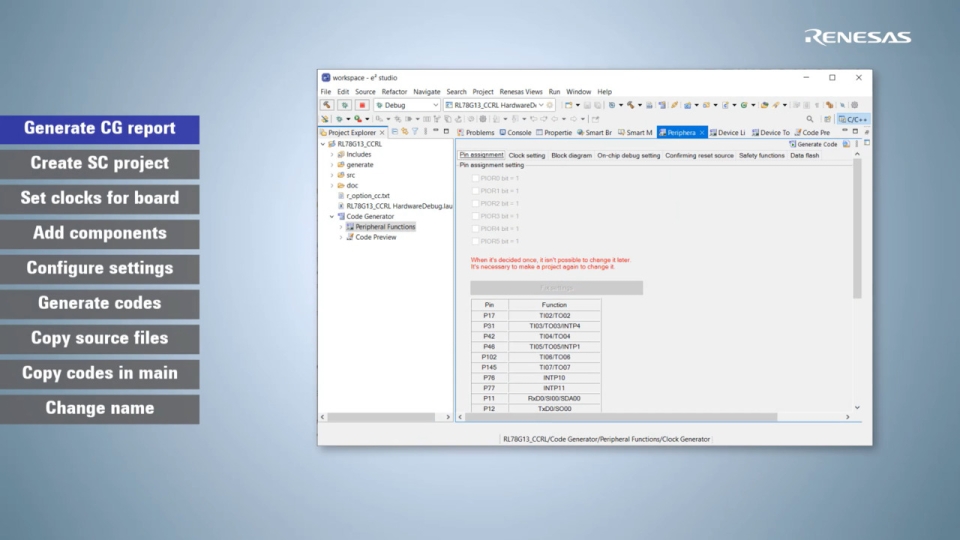Click the green Debug launch icon
Viewport: 960px width, 540px height.
click(344, 105)
